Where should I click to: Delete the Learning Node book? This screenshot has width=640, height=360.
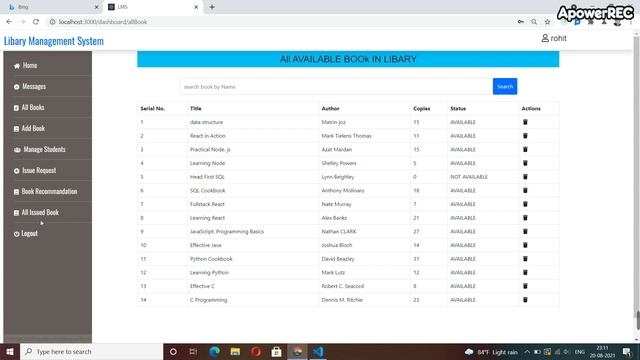(525, 163)
